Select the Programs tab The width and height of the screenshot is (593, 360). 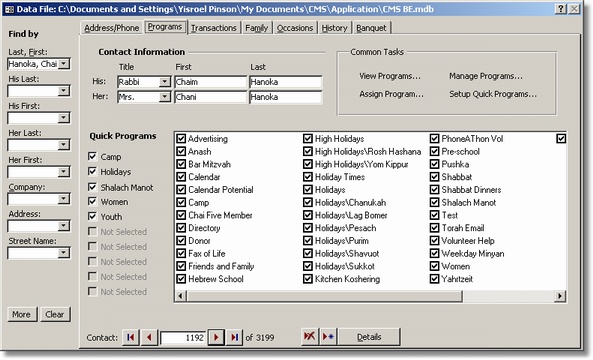click(165, 27)
